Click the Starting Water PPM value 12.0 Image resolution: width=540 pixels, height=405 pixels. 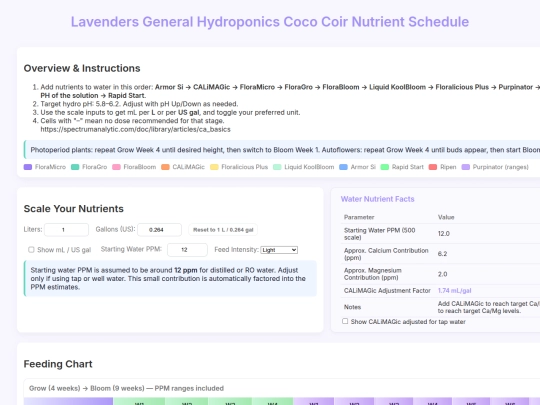[x=444, y=233]
